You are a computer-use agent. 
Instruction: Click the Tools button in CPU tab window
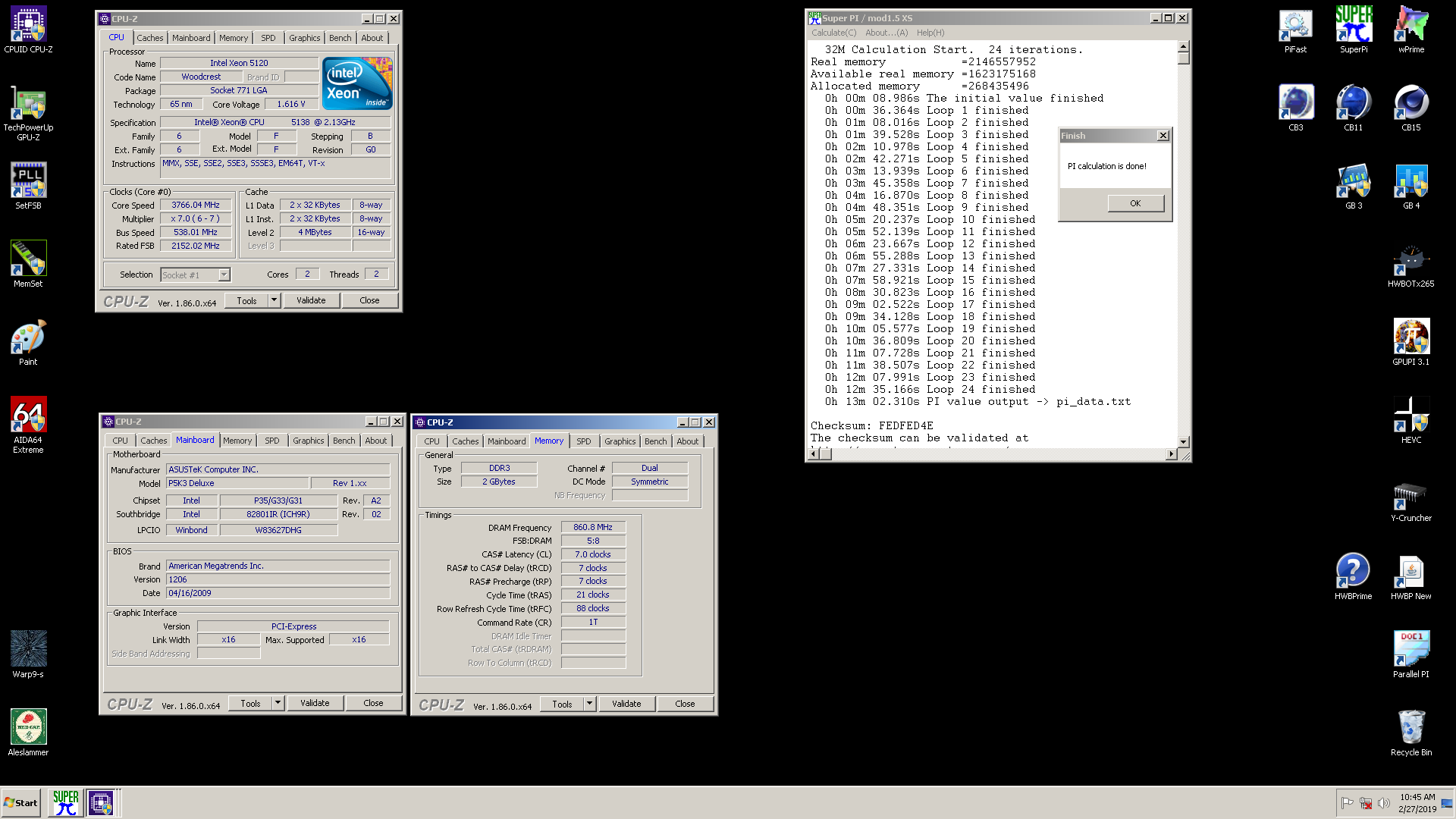(x=246, y=300)
